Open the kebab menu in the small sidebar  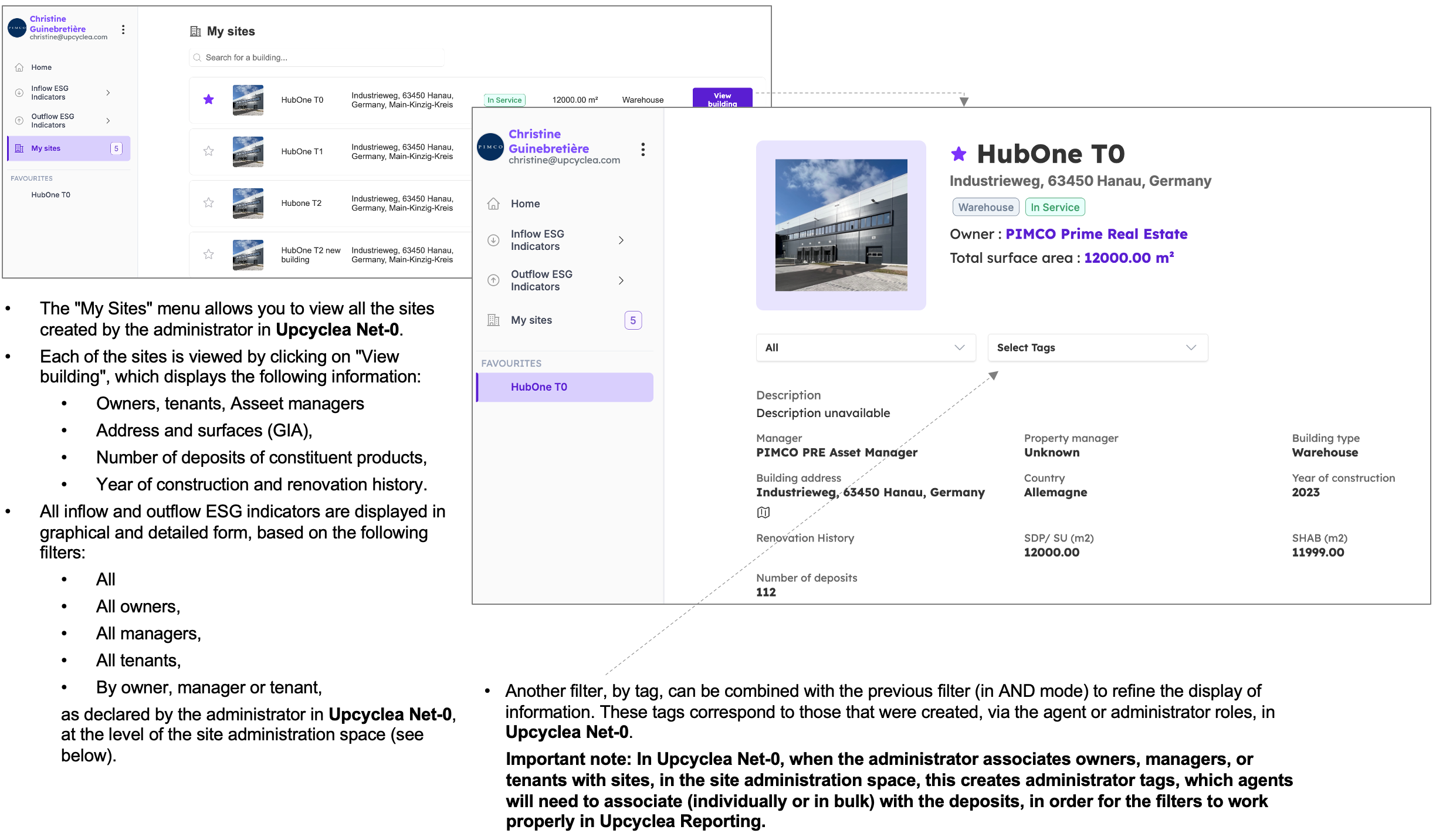pyautogui.click(x=123, y=29)
